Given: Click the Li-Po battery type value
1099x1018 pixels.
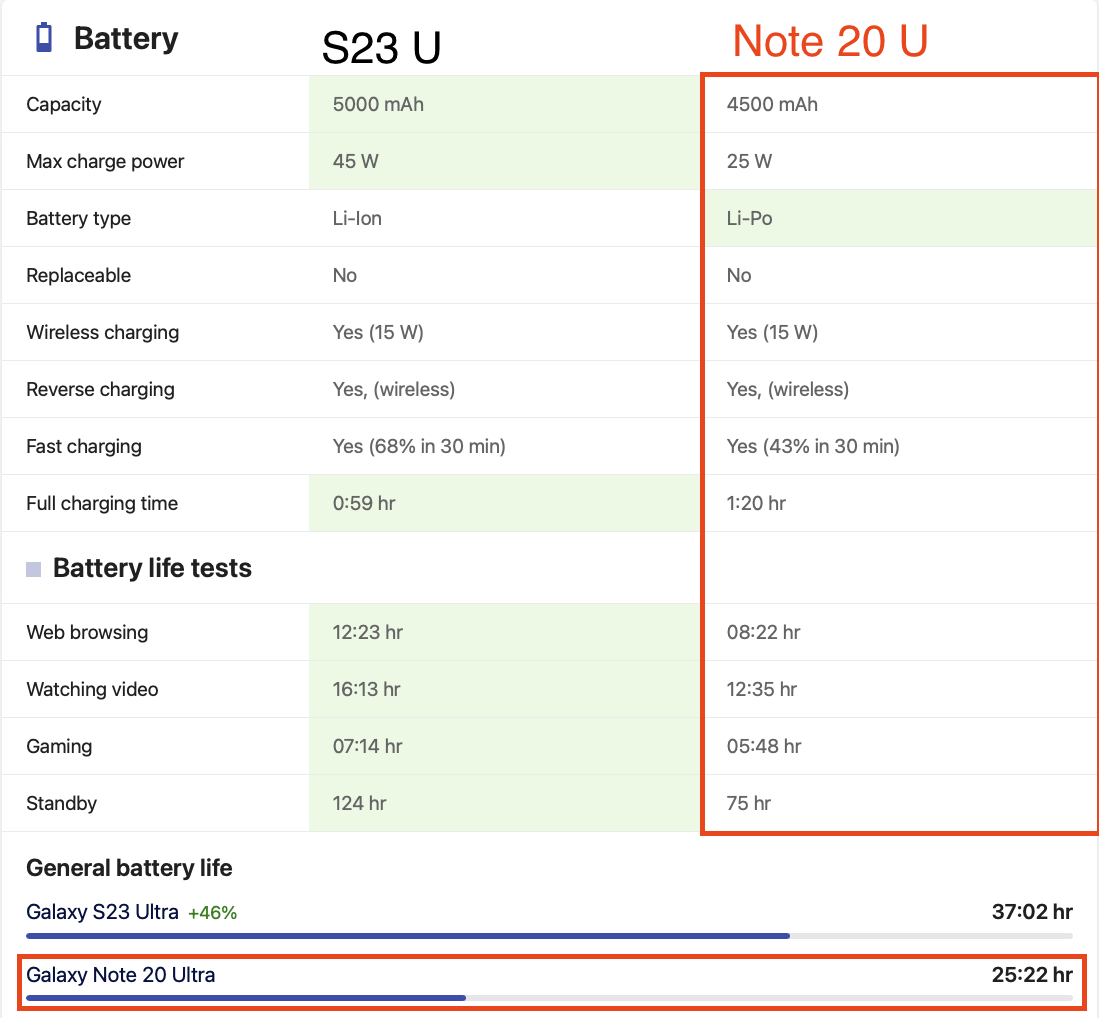Looking at the screenshot, I should tap(749, 218).
